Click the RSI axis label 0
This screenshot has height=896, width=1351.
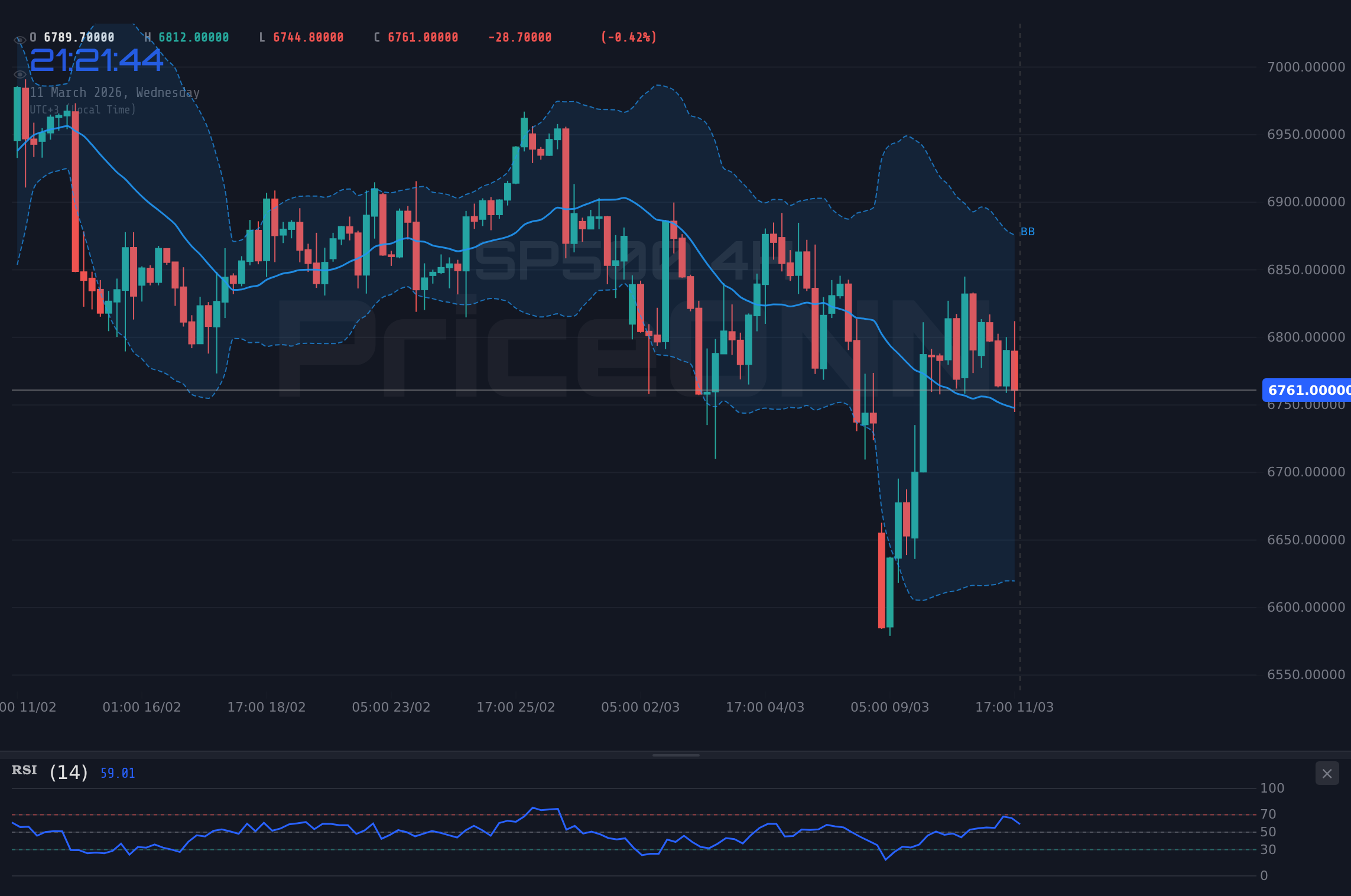(1264, 875)
